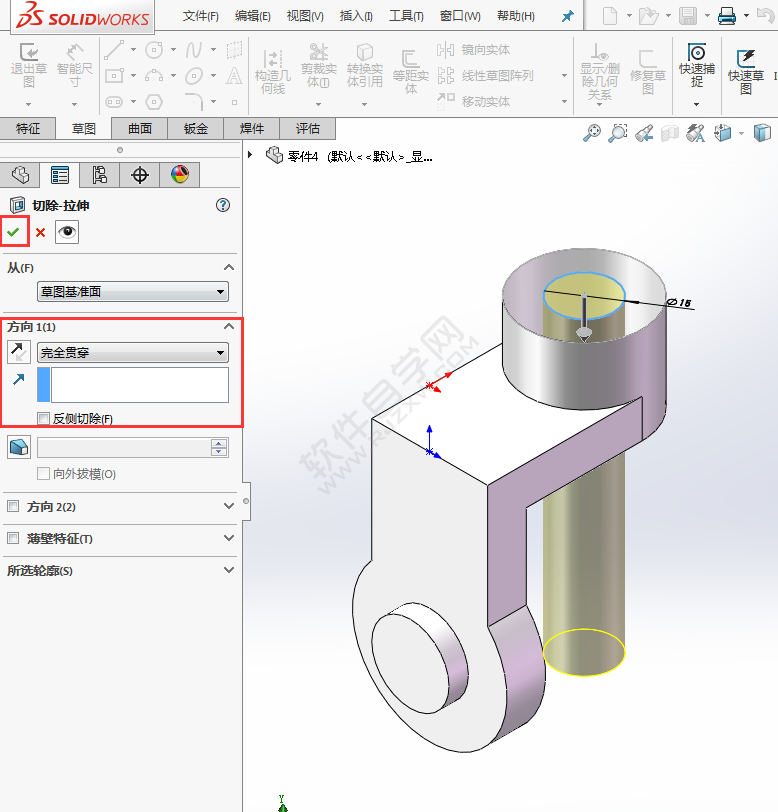Switch to the 草图 tab
778x812 pixels.
coord(83,128)
